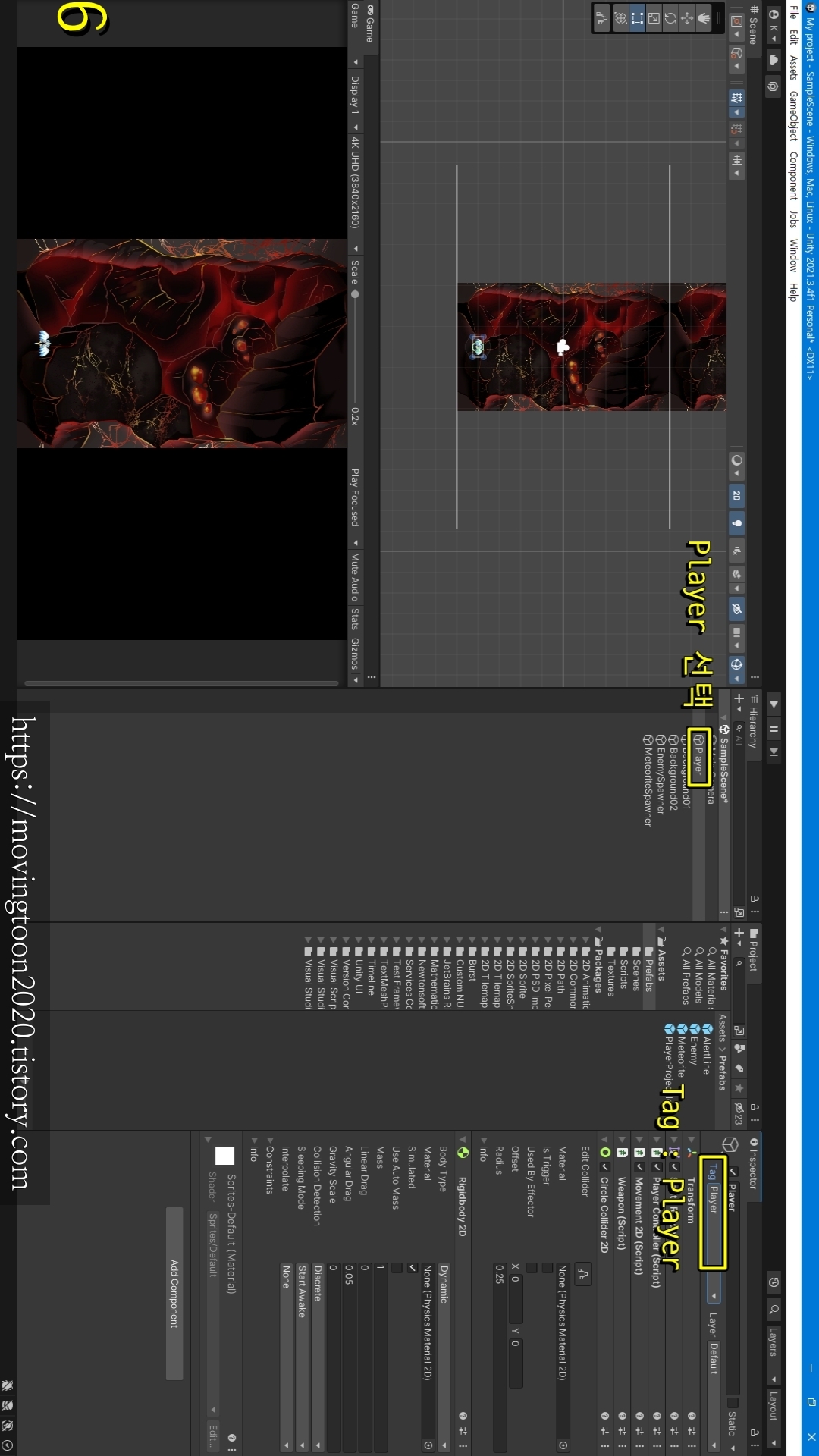Open the GameObject menu

click(x=793, y=116)
